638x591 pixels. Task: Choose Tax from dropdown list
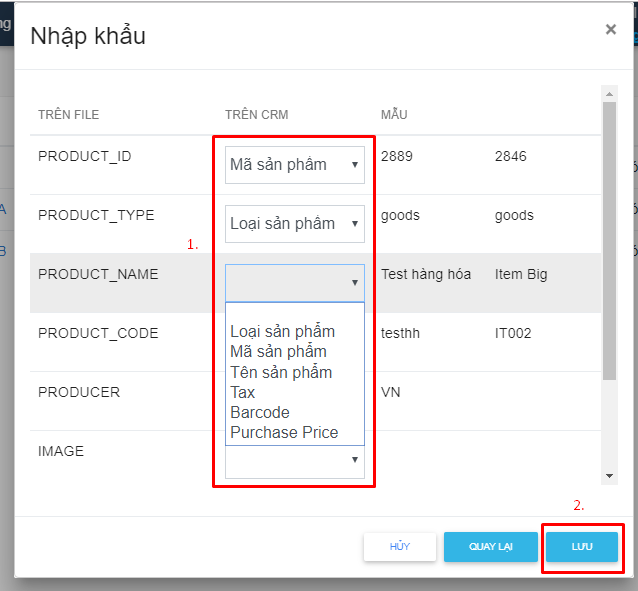click(x=243, y=392)
